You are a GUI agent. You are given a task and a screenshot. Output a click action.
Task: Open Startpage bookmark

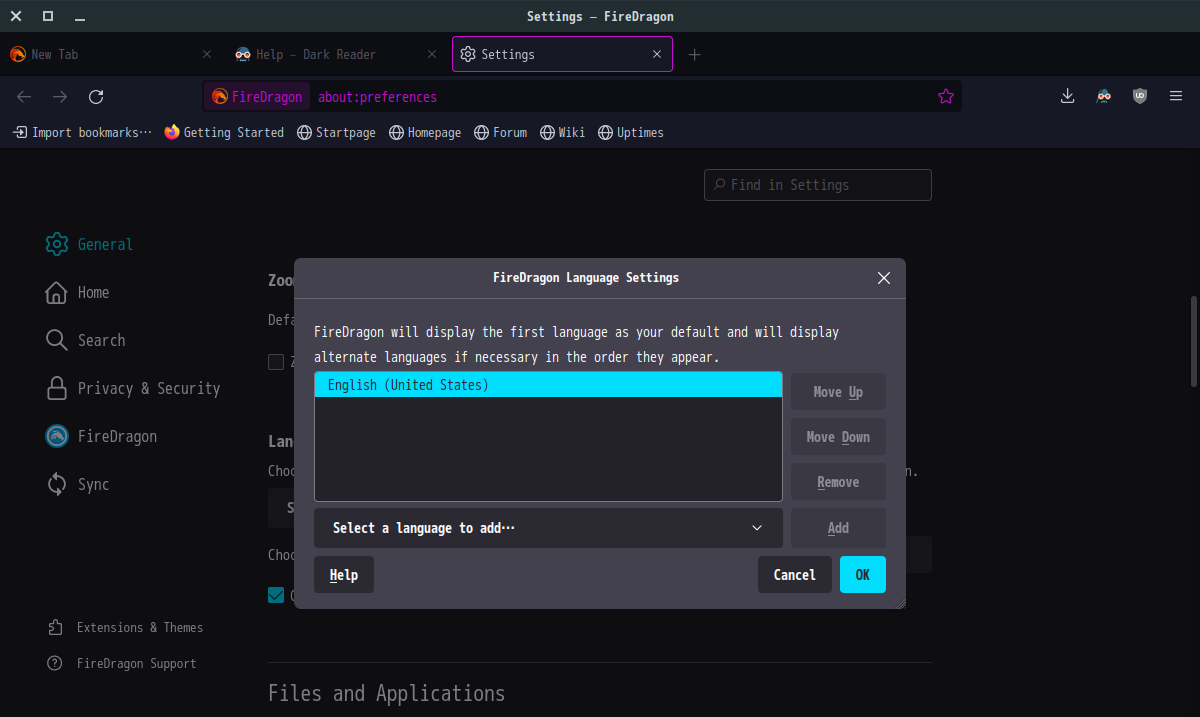tap(336, 132)
